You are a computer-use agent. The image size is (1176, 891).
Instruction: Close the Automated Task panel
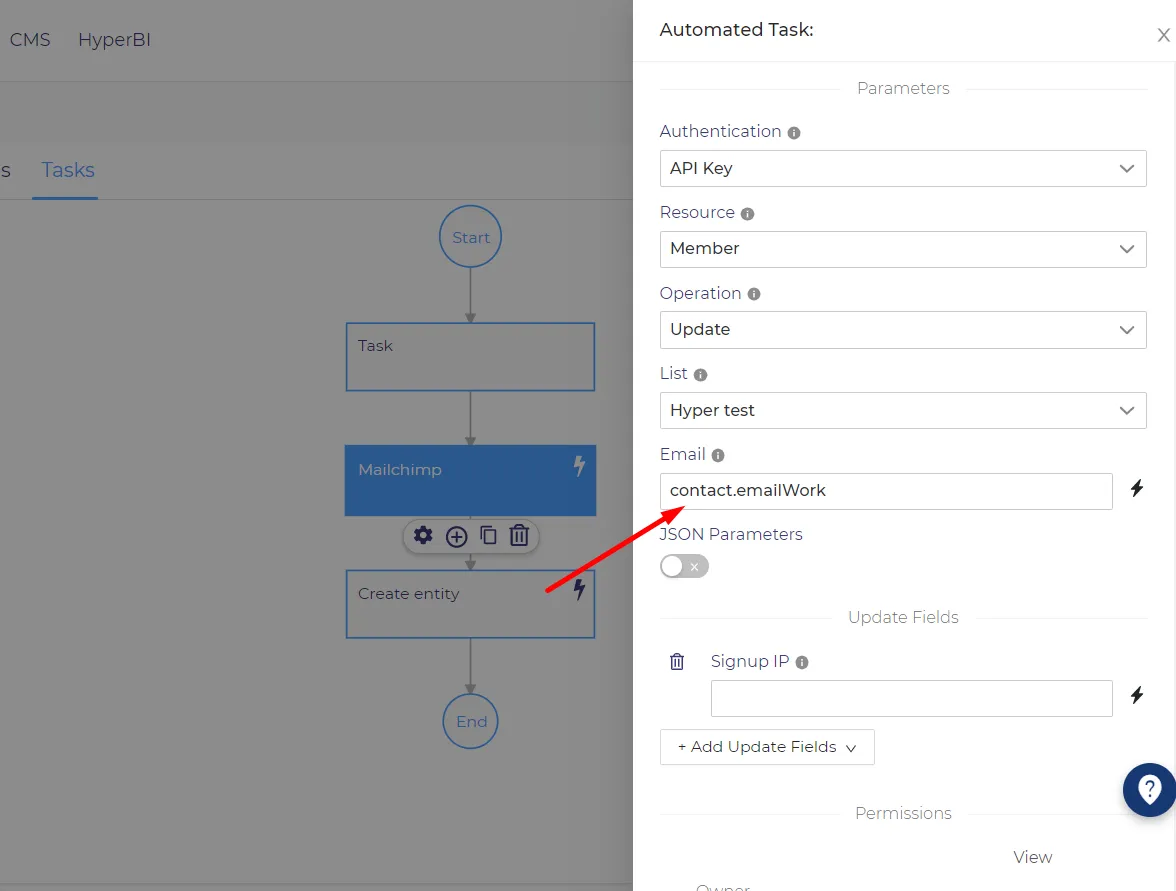click(x=1163, y=34)
